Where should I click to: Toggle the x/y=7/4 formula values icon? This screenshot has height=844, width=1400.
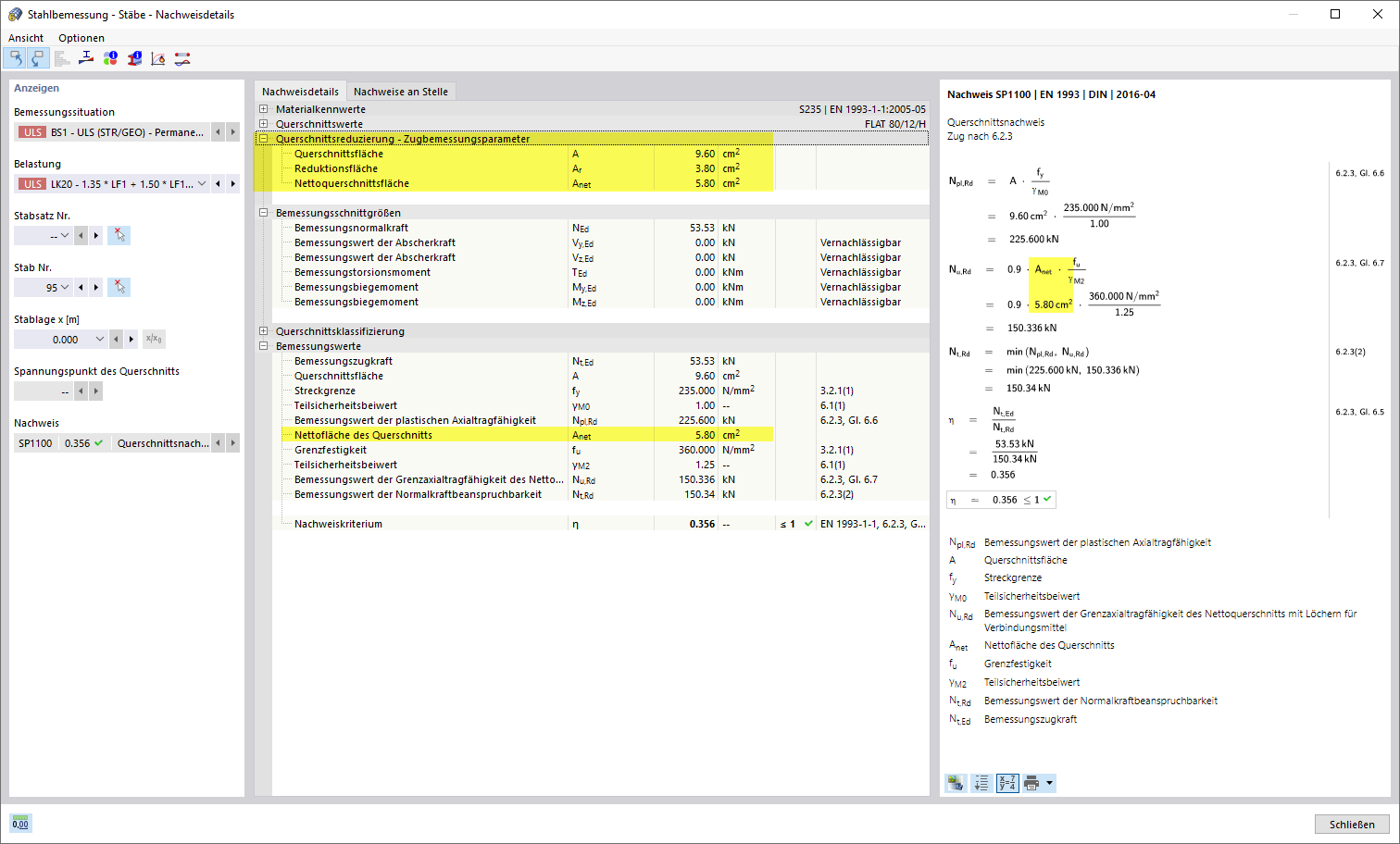(1007, 783)
